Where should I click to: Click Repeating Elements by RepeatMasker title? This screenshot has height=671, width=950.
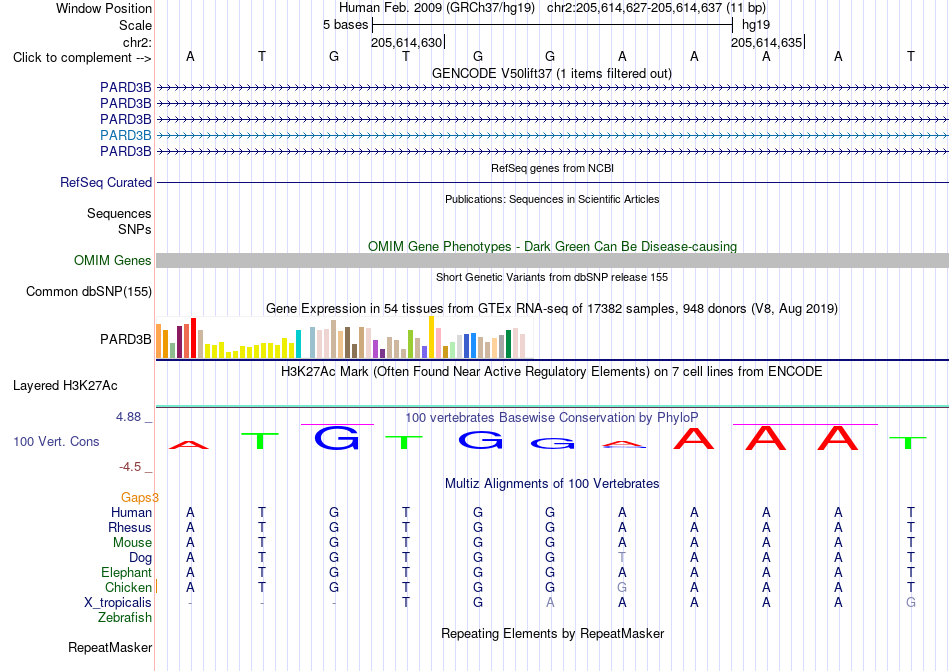click(552, 633)
